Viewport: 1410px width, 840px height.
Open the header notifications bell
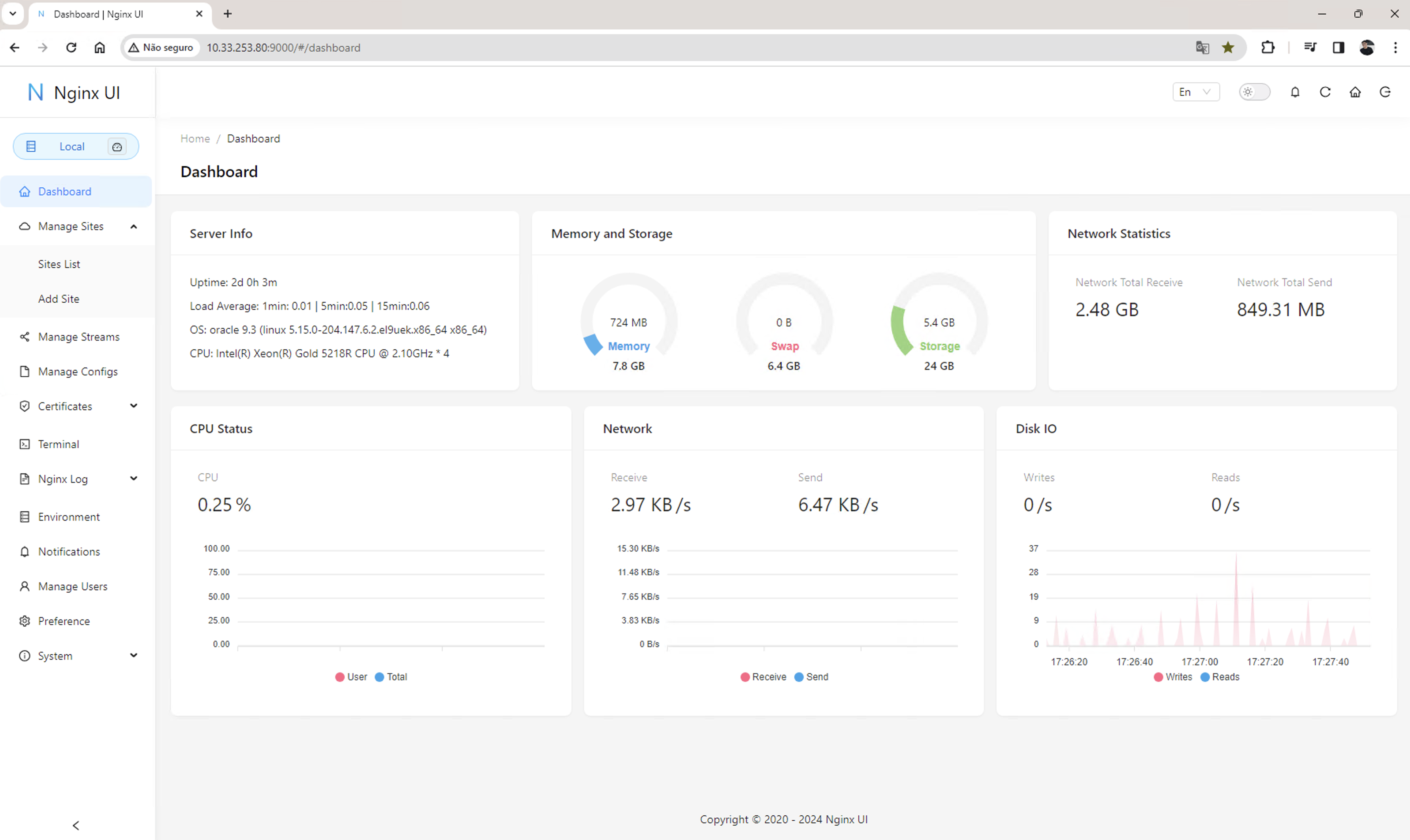coord(1295,92)
